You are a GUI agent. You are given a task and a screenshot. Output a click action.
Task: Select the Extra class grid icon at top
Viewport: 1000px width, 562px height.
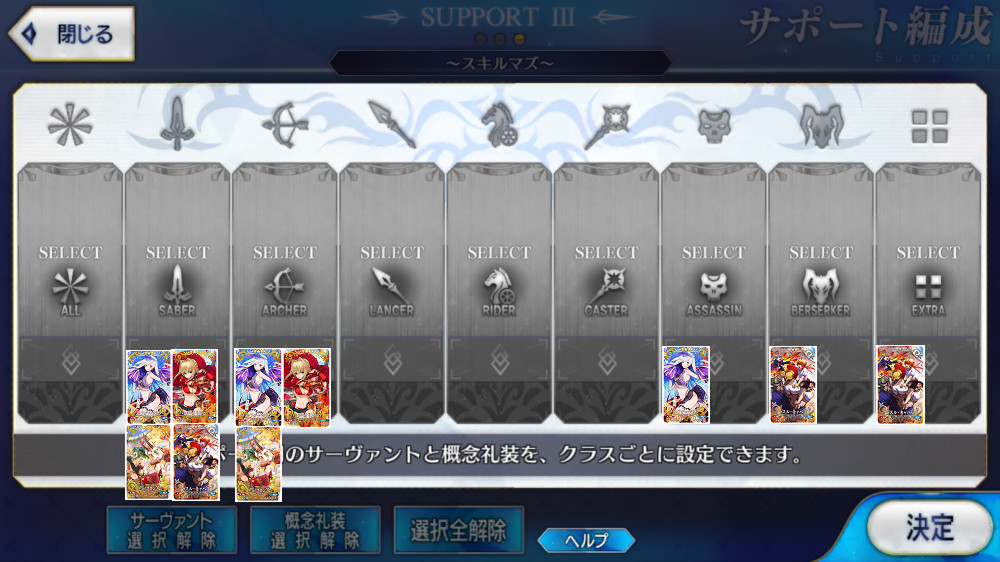[929, 126]
